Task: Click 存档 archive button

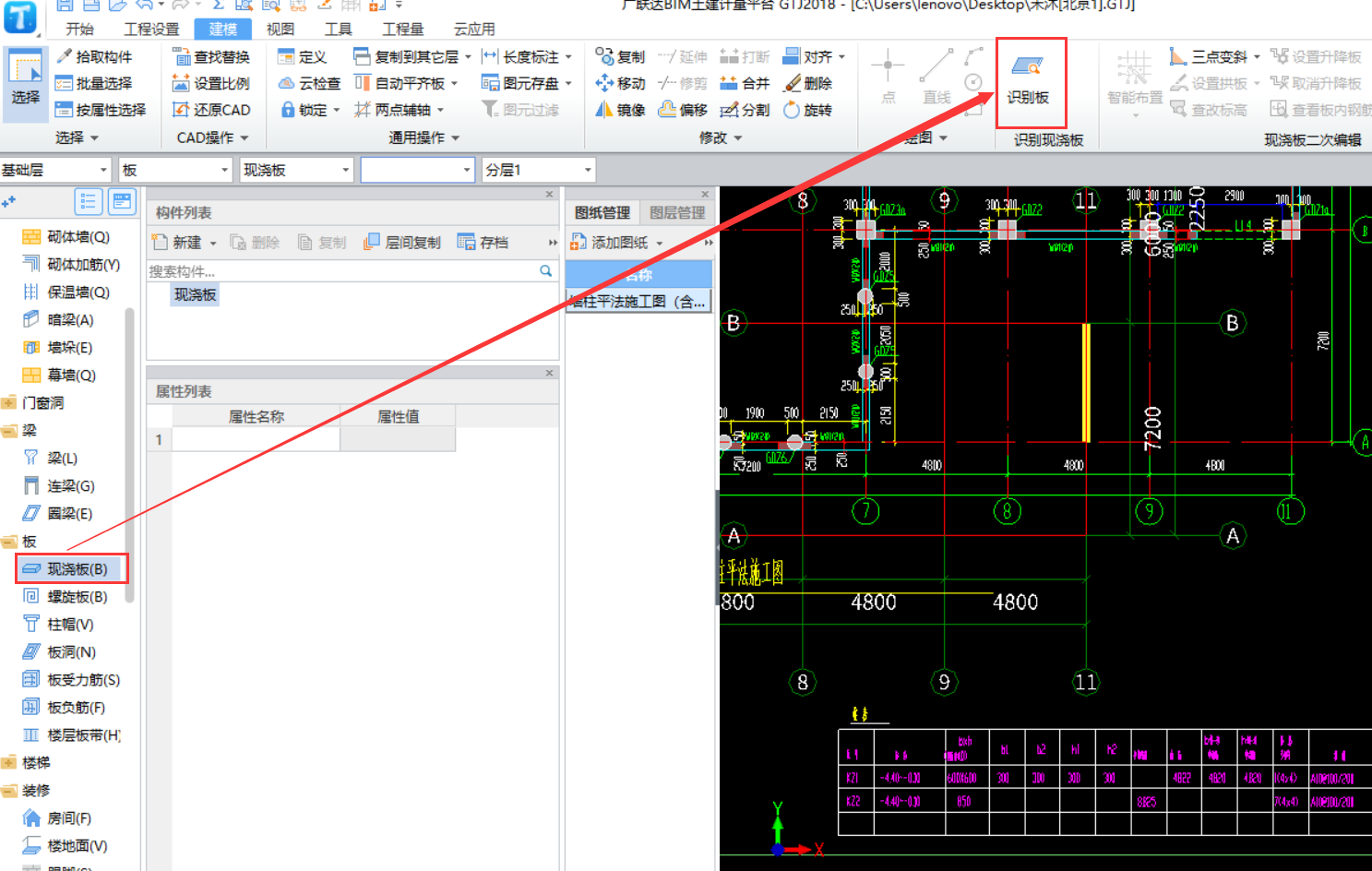Action: click(483, 243)
